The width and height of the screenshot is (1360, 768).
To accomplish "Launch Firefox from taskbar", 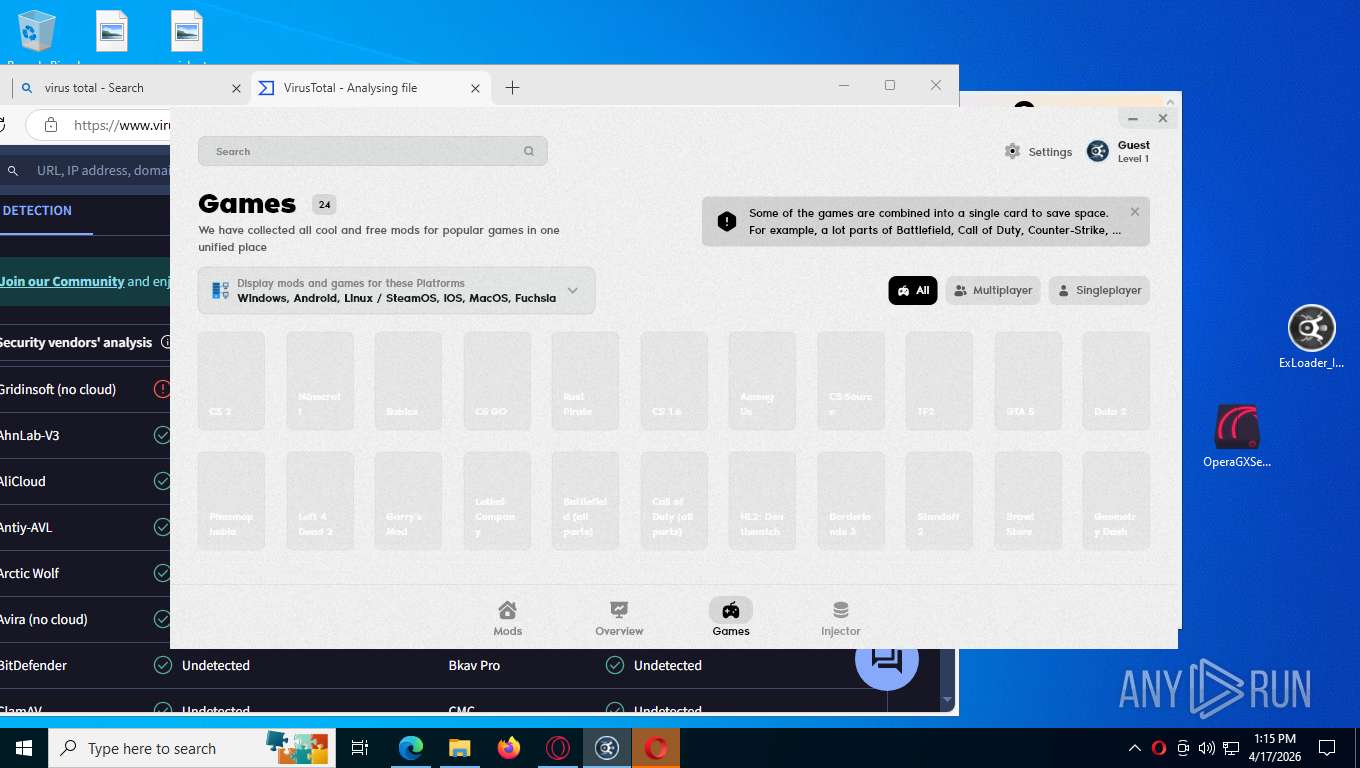I will (x=509, y=748).
